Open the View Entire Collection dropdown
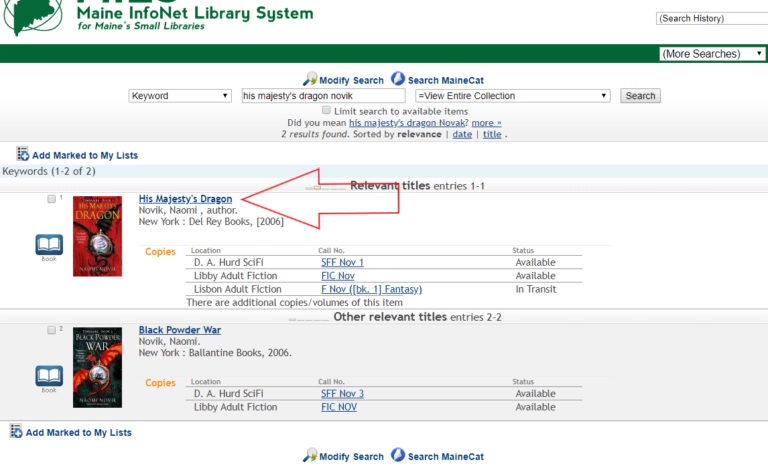The height and width of the screenshot is (468, 768). click(512, 96)
